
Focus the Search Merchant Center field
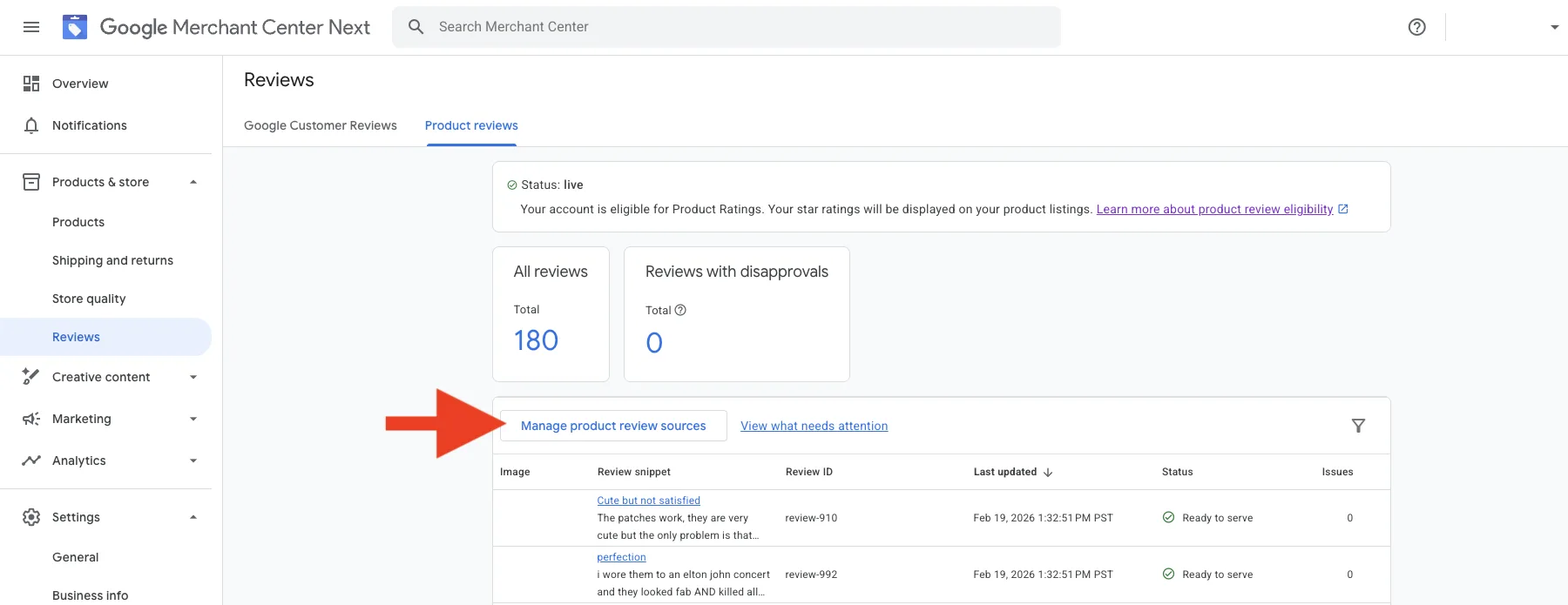tap(727, 27)
